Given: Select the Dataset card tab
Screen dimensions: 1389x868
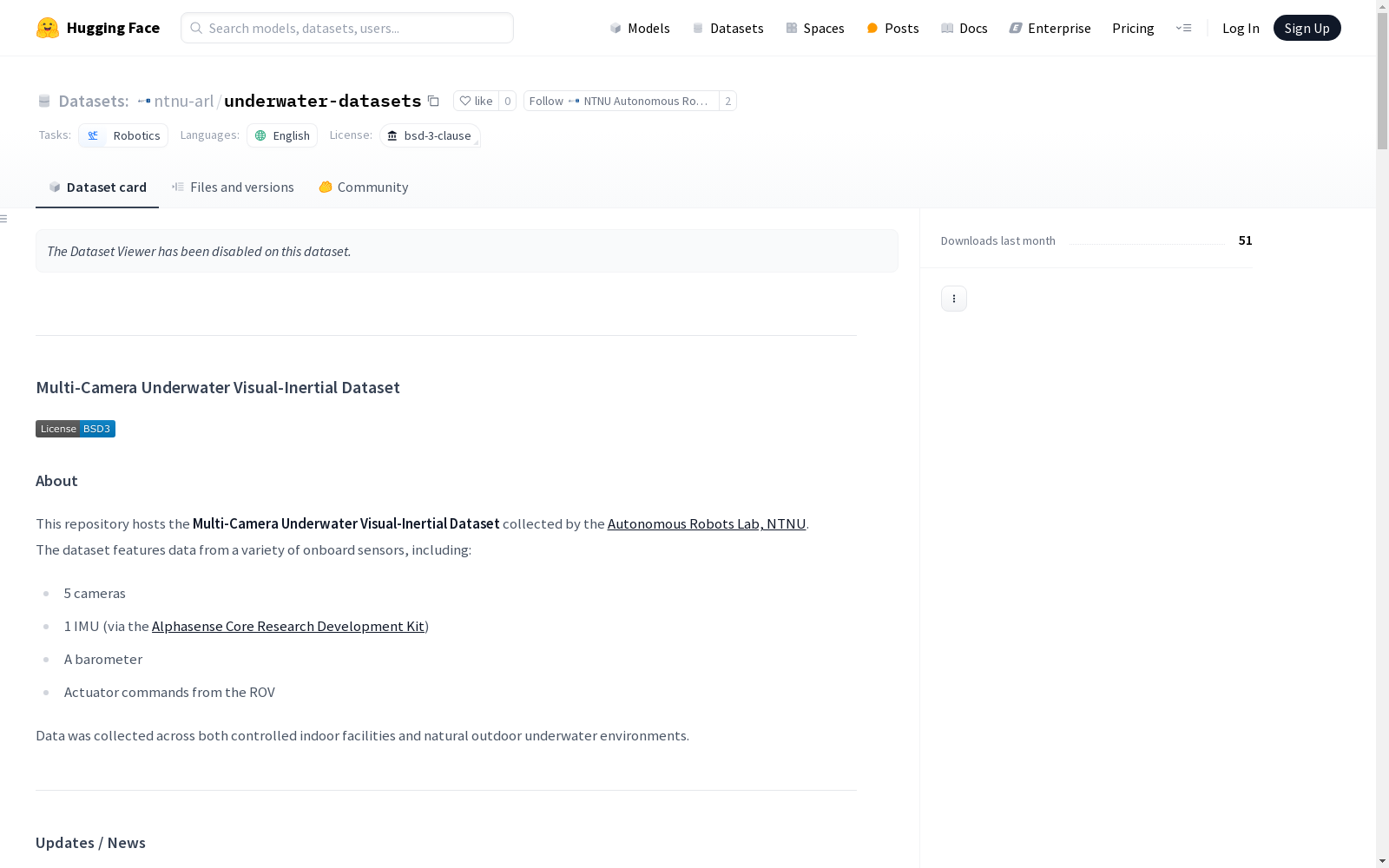Looking at the screenshot, I should [97, 187].
